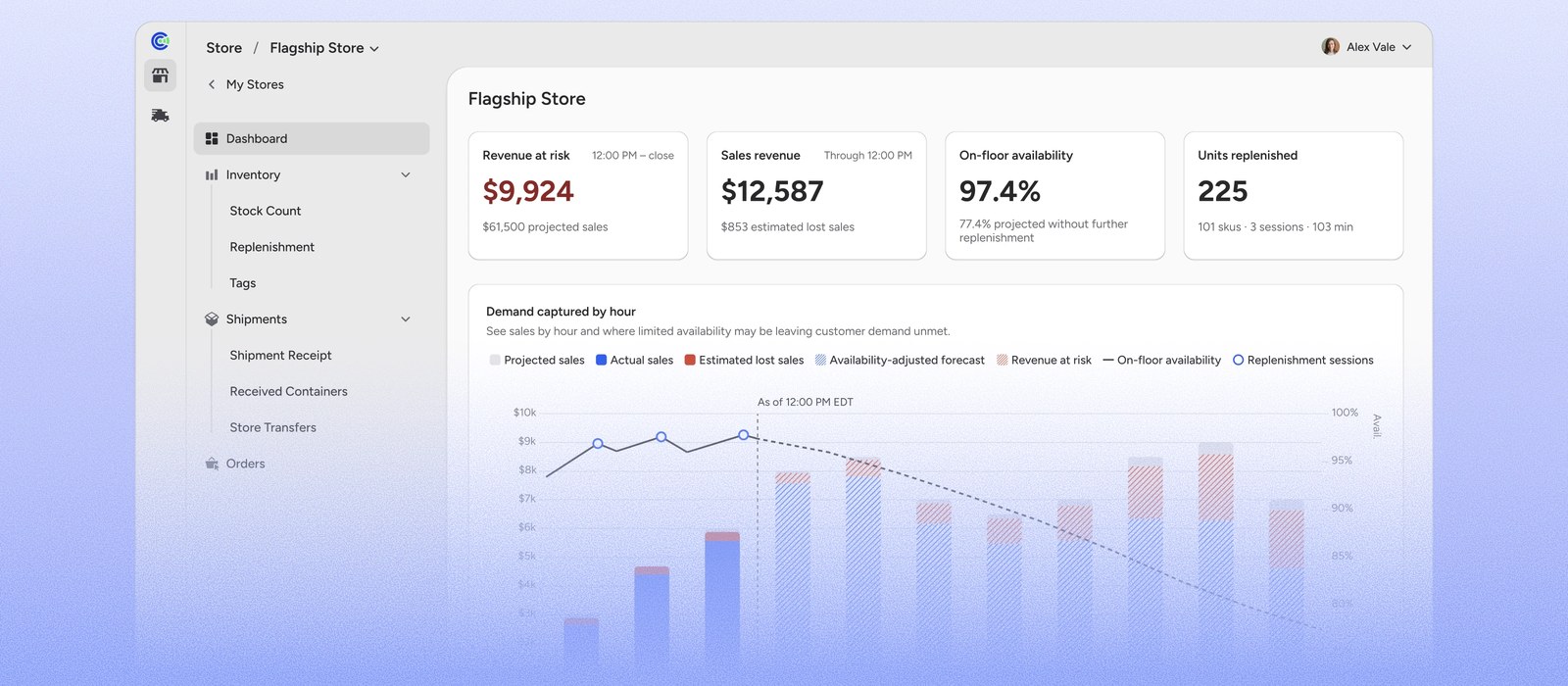Image resolution: width=1568 pixels, height=686 pixels.
Task: Open Replenishment page
Action: (x=272, y=247)
